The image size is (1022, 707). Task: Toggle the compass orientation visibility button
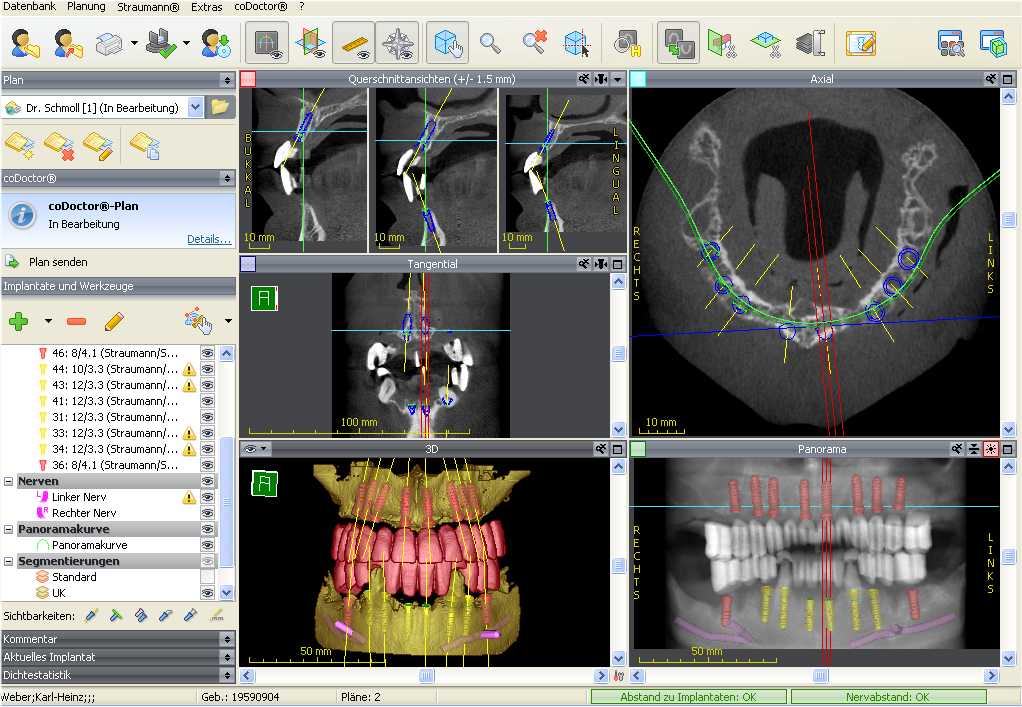pyautogui.click(x=396, y=43)
